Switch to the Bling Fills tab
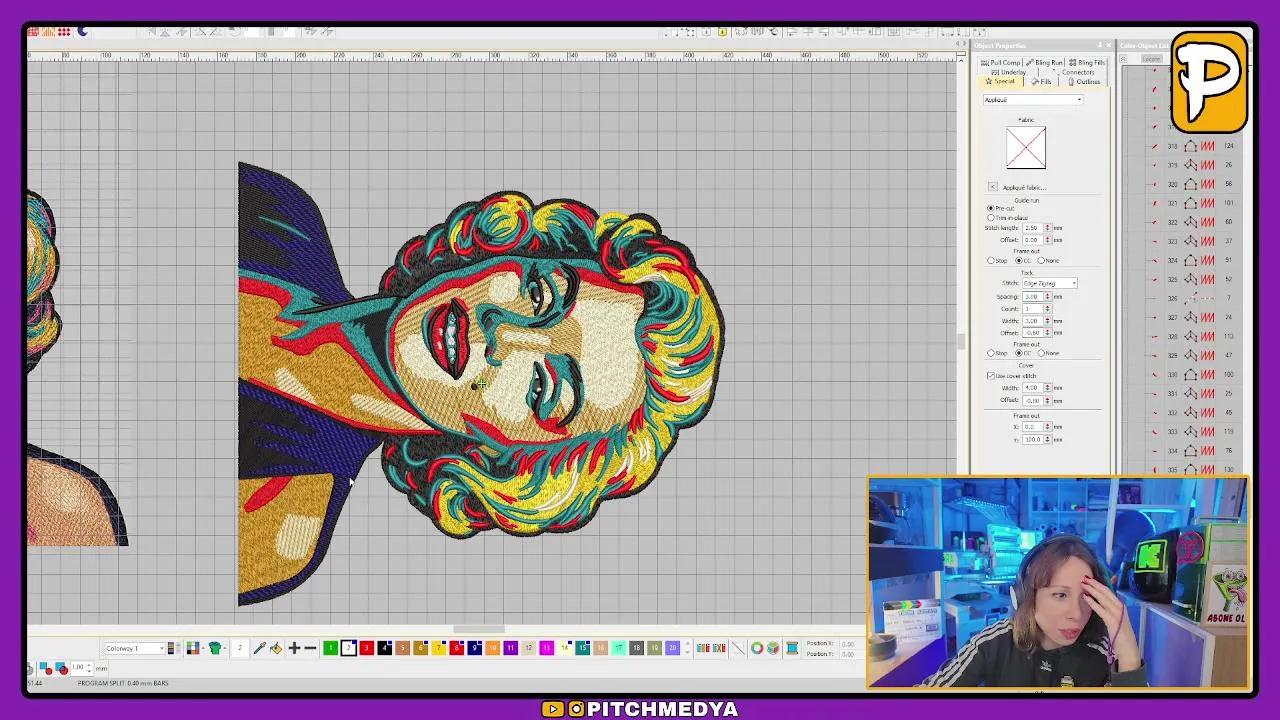This screenshot has width=1280, height=720. 1087,62
